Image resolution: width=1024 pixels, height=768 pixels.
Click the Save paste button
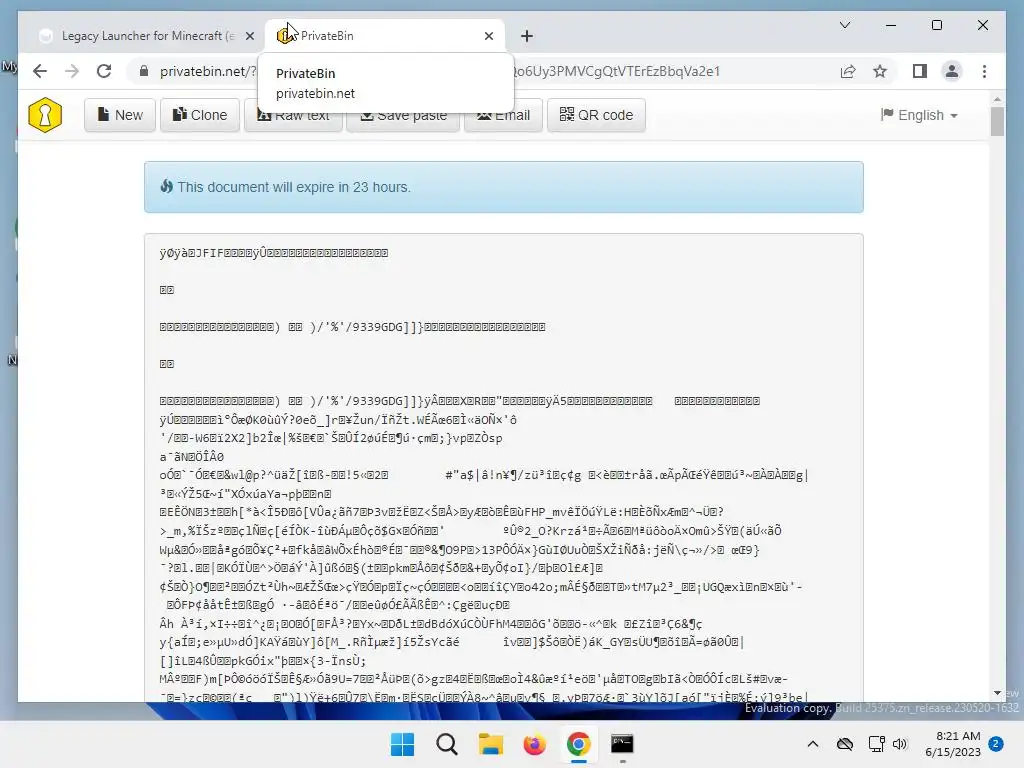point(403,116)
